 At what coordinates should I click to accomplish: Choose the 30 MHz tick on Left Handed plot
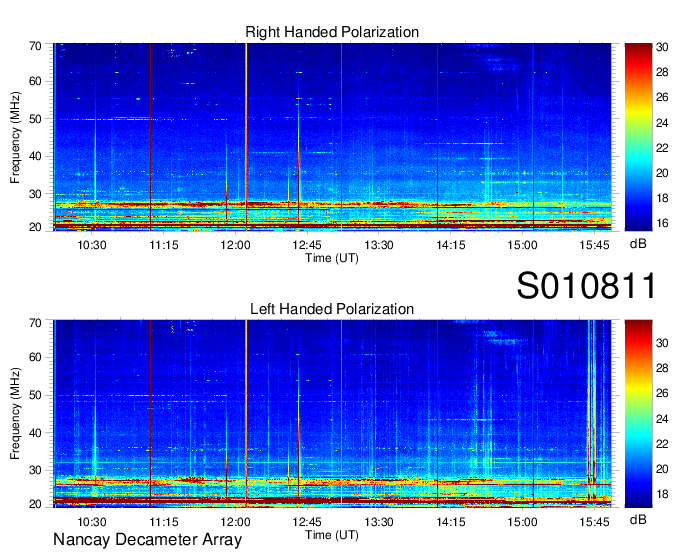pyautogui.click(x=35, y=470)
